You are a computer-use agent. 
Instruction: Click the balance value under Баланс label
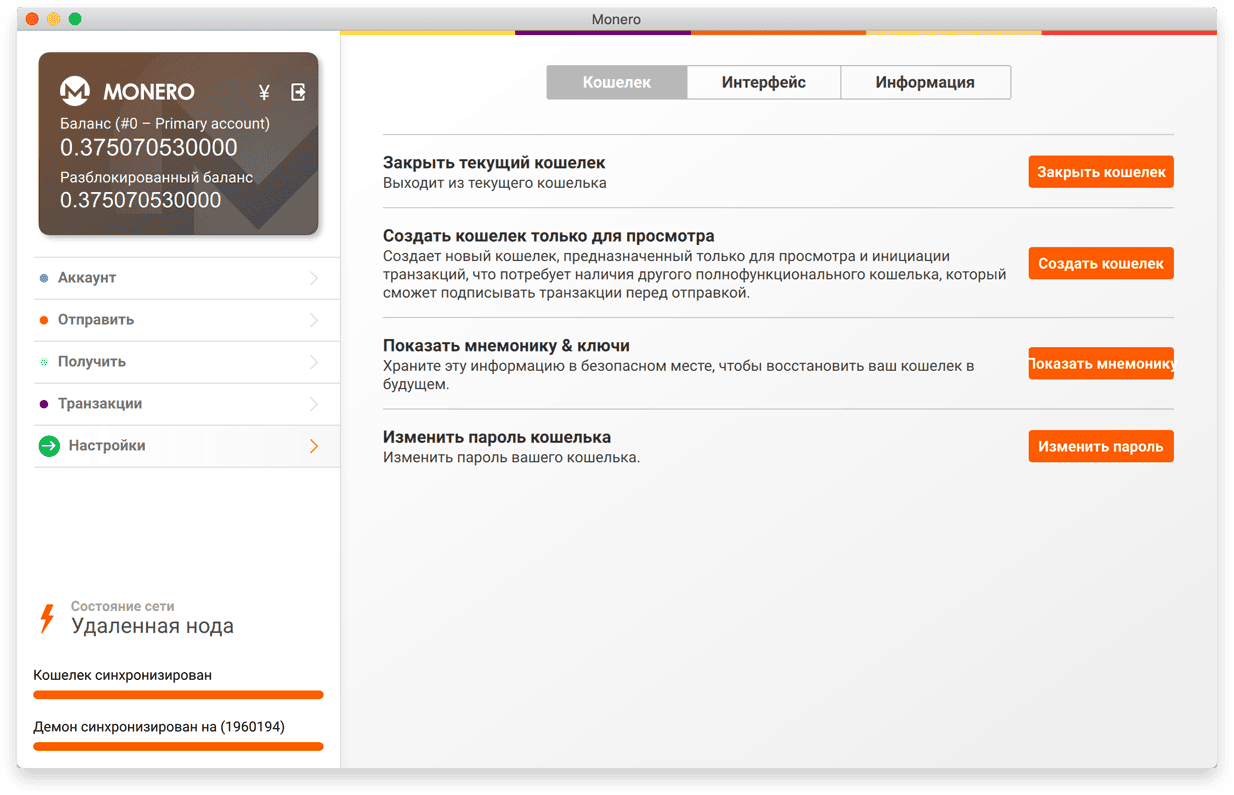(149, 148)
